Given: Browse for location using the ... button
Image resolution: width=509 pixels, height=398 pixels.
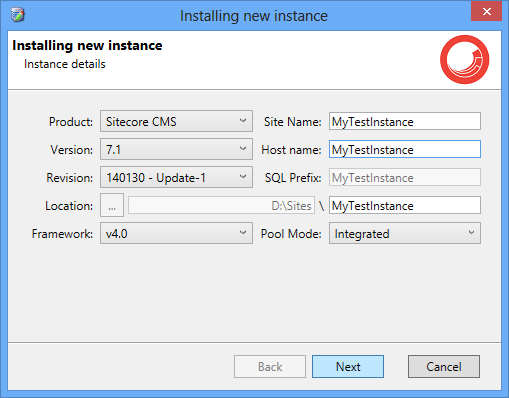Looking at the screenshot, I should [x=112, y=205].
